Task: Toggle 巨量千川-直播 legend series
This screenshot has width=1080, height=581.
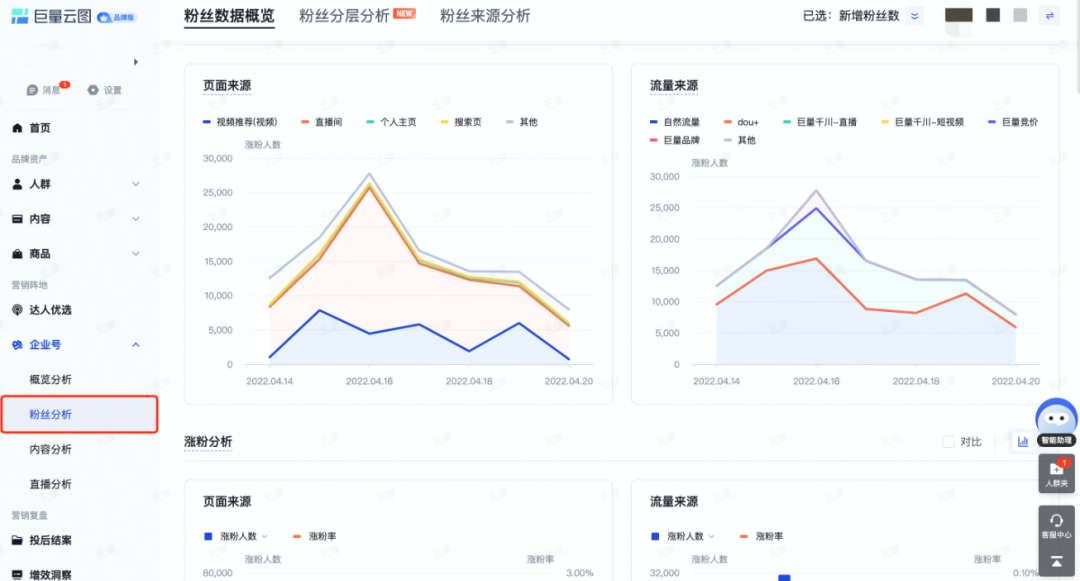Action: click(x=820, y=122)
